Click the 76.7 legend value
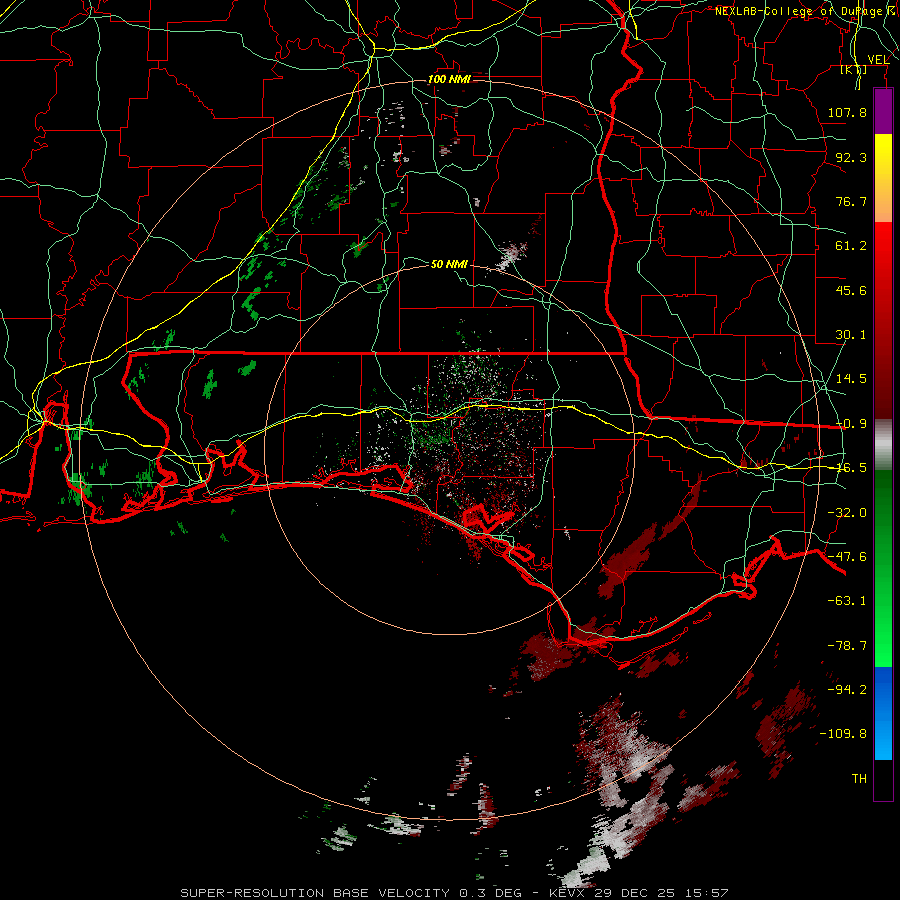Screen dimensions: 900x900 tap(851, 201)
